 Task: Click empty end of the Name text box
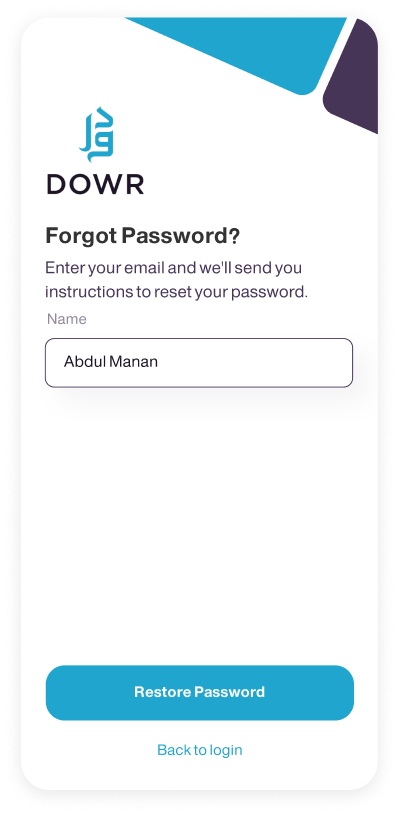pos(260,363)
